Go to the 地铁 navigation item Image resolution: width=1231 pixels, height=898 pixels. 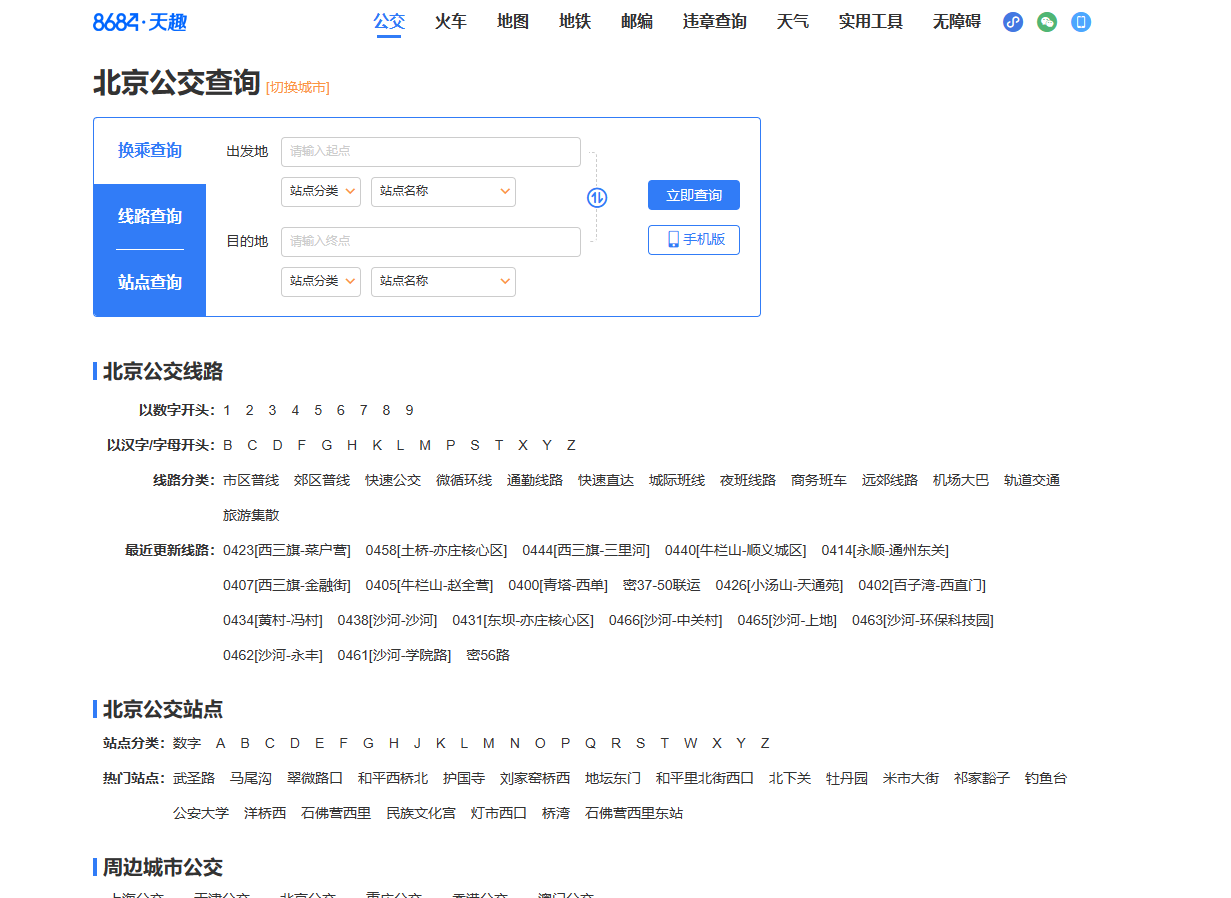[x=575, y=21]
